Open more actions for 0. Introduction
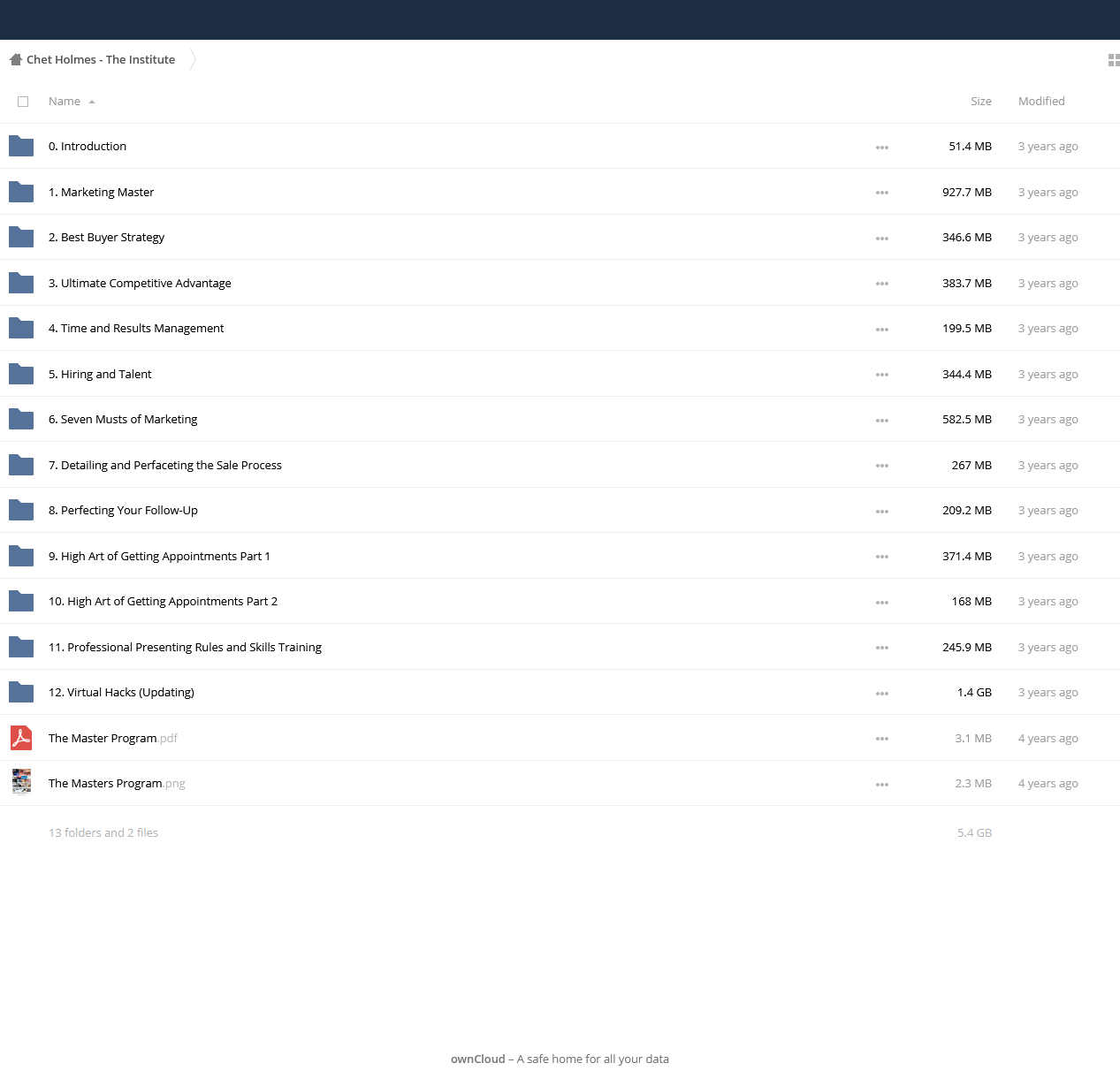1120x1086 pixels. pyautogui.click(x=882, y=148)
